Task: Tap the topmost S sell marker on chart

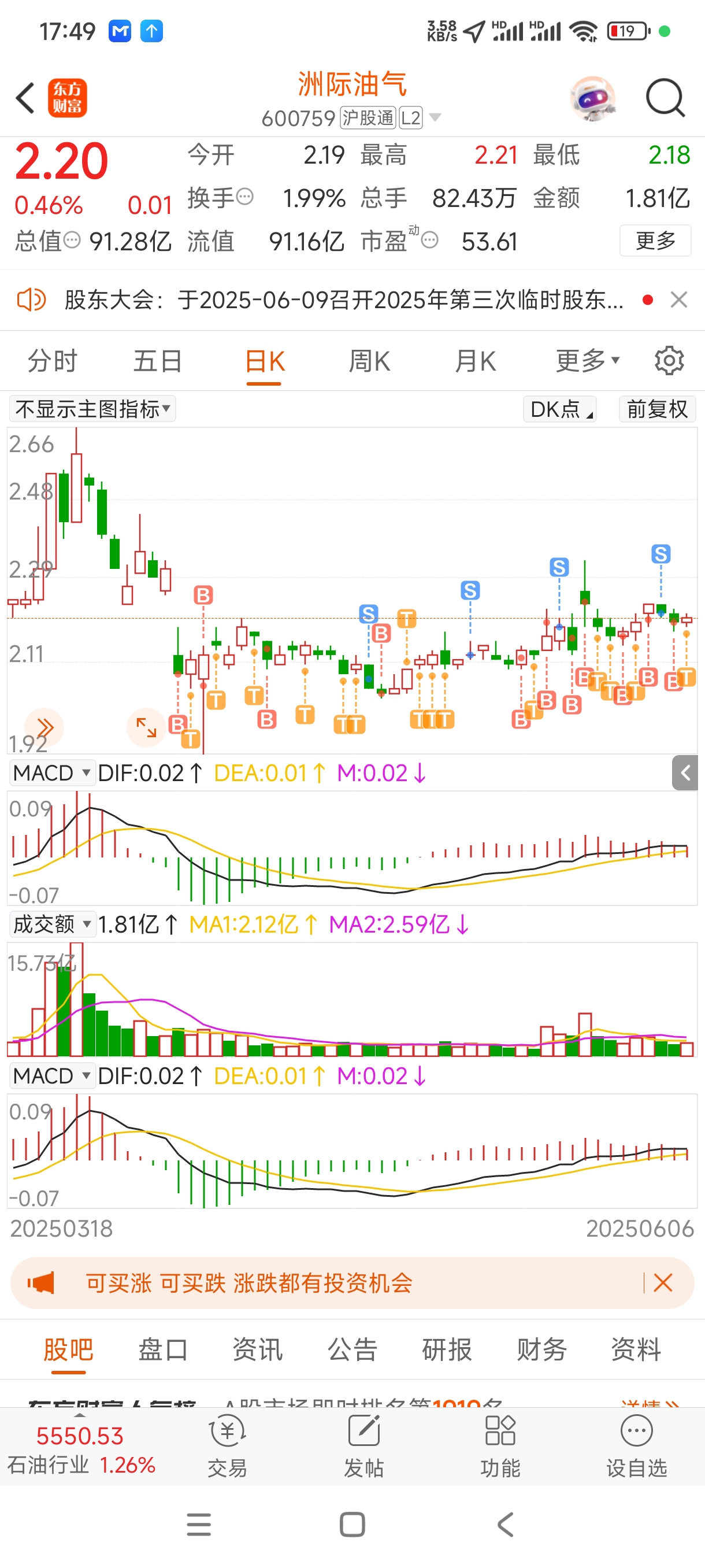Action: tap(661, 554)
